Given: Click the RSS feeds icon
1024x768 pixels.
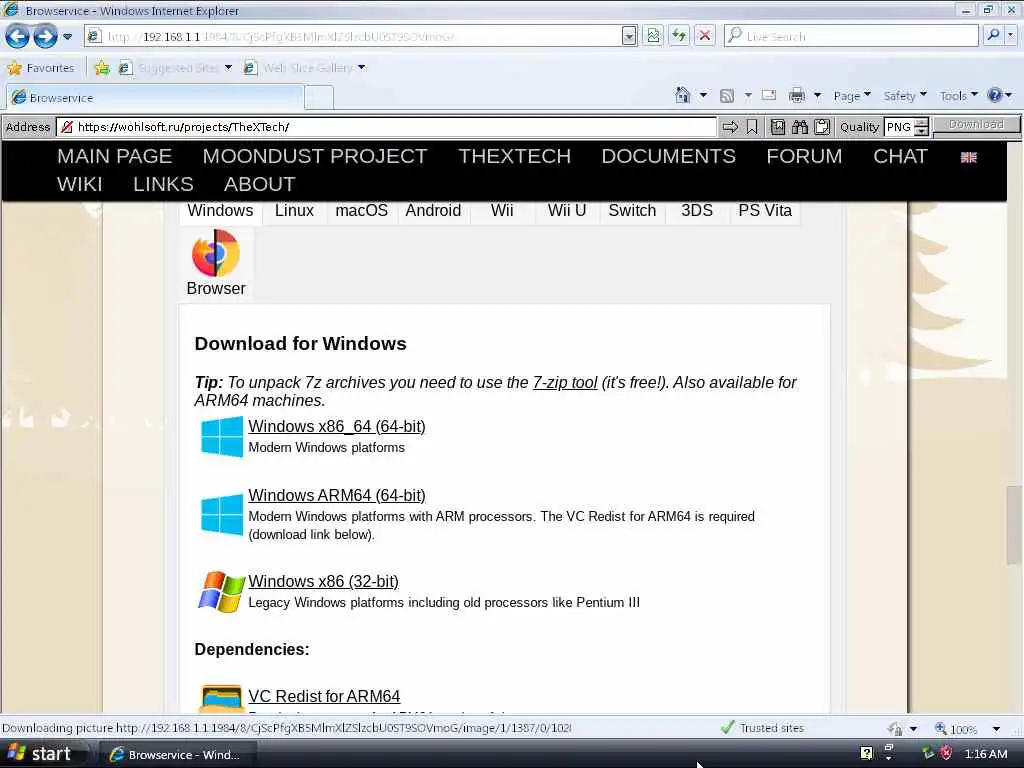Looking at the screenshot, I should [x=727, y=96].
